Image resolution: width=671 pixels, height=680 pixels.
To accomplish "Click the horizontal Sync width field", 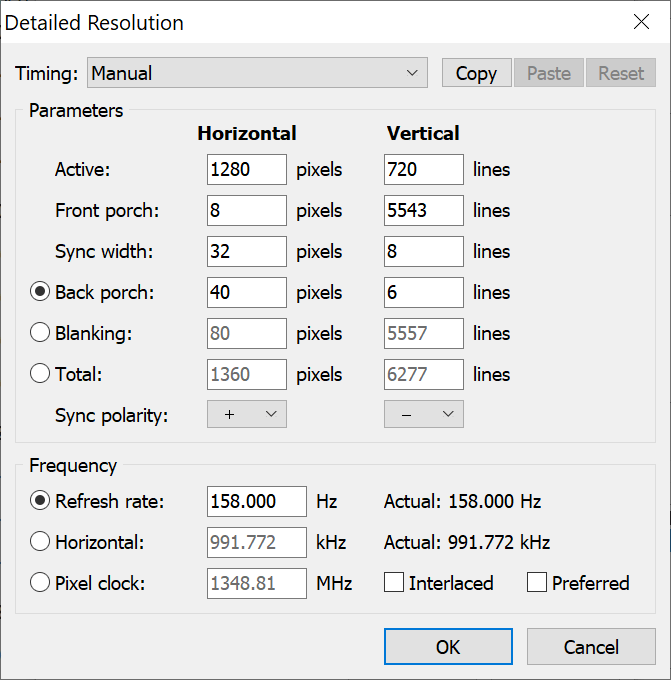I will 247,252.
